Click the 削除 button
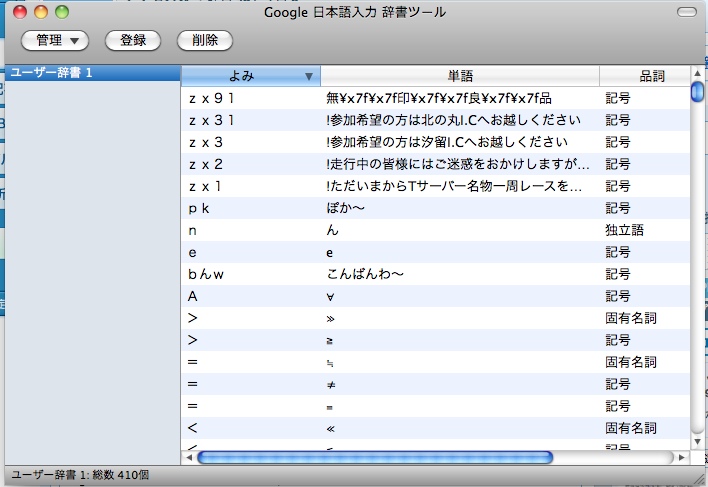 tap(205, 41)
